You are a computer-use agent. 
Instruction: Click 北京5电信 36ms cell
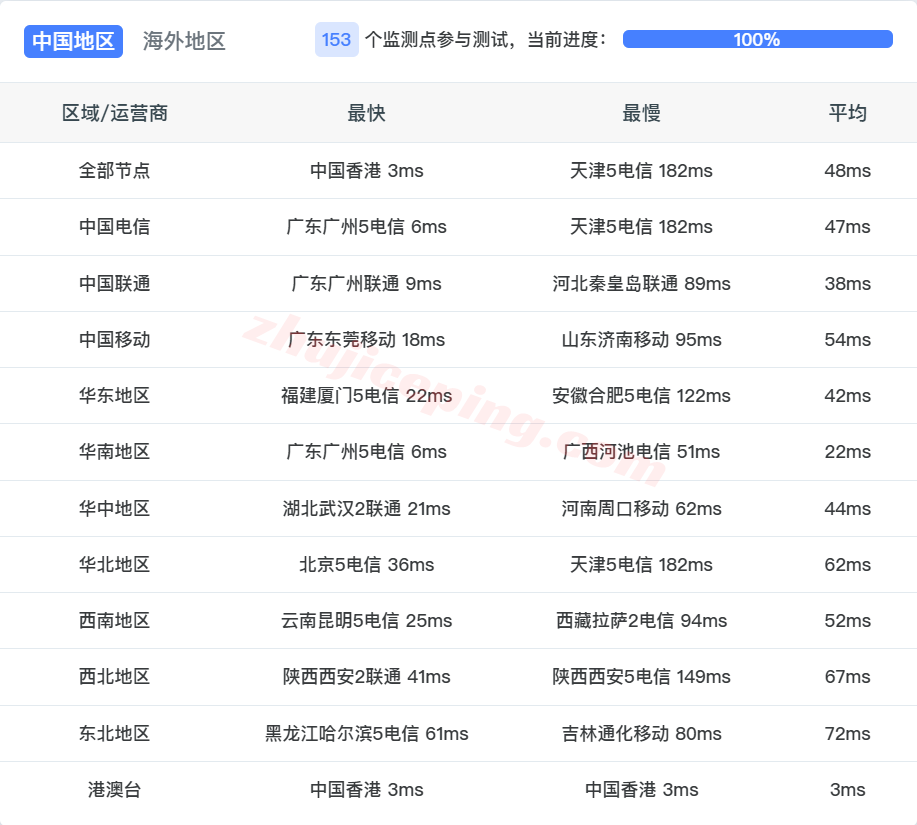[367, 564]
